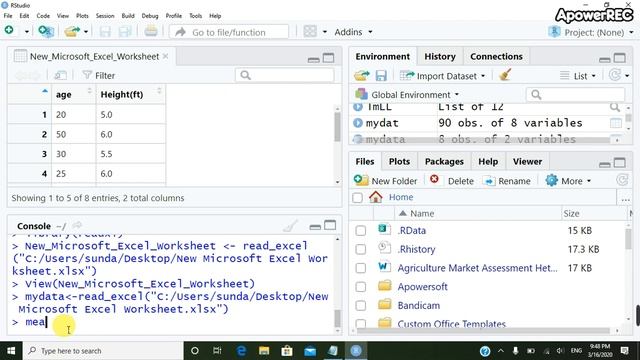
Task: Click the data viewer search box
Action: 285,75
